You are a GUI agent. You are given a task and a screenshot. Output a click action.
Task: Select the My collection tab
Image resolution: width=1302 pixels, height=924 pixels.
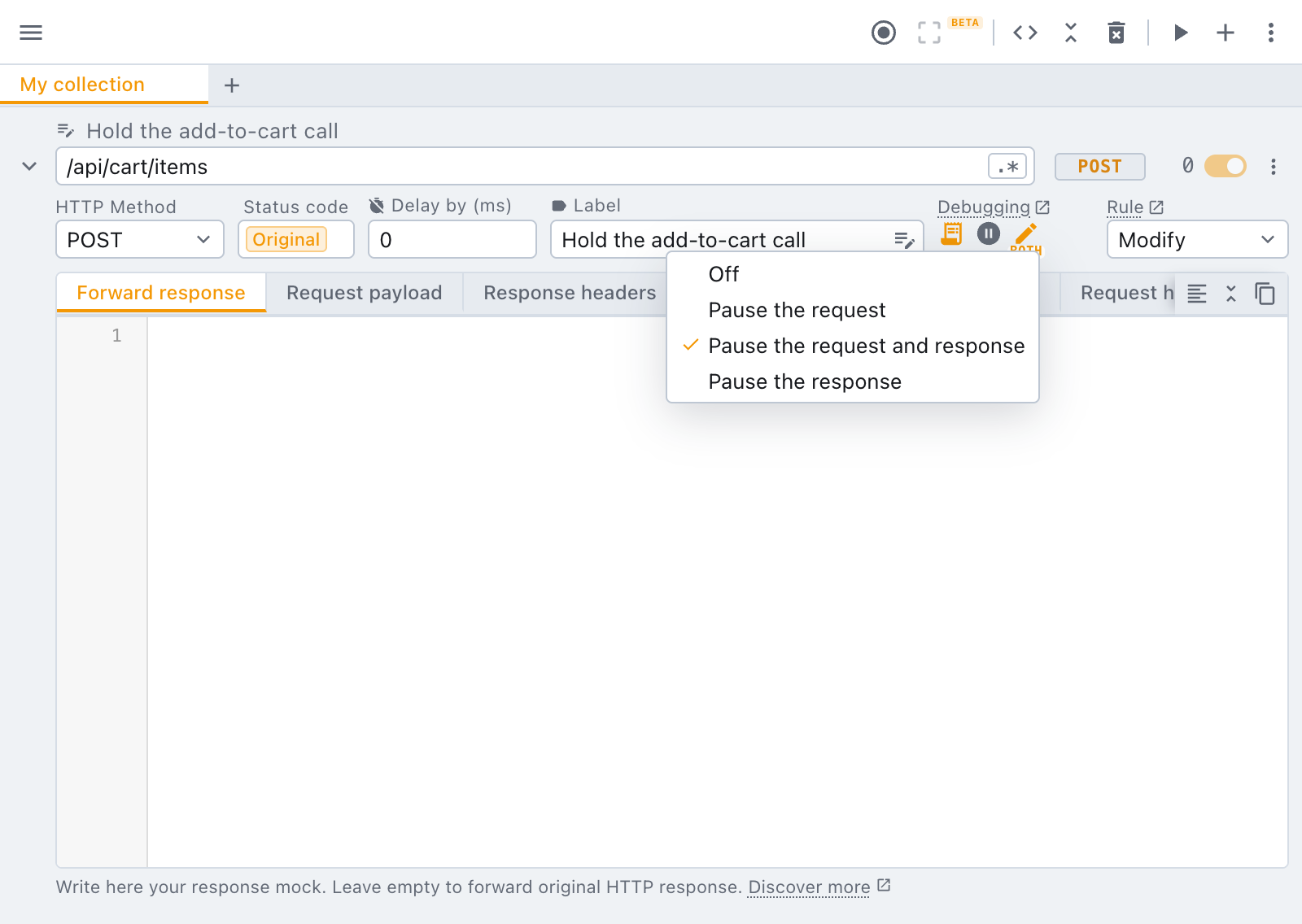[104, 85]
